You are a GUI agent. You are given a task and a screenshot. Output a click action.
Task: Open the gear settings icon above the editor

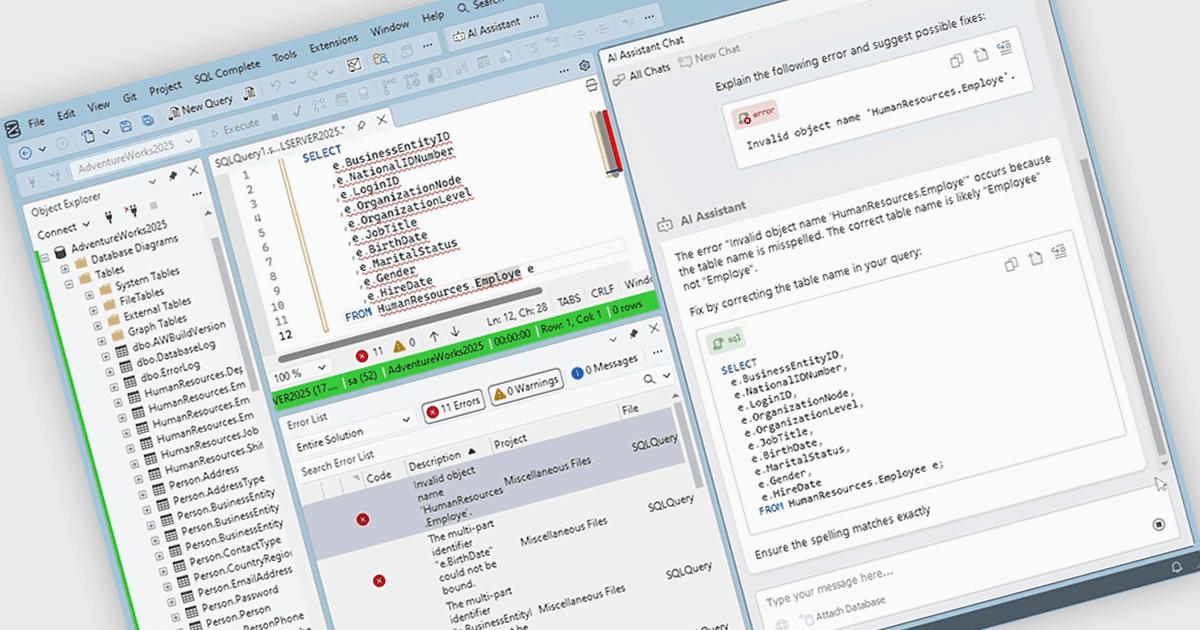(584, 65)
